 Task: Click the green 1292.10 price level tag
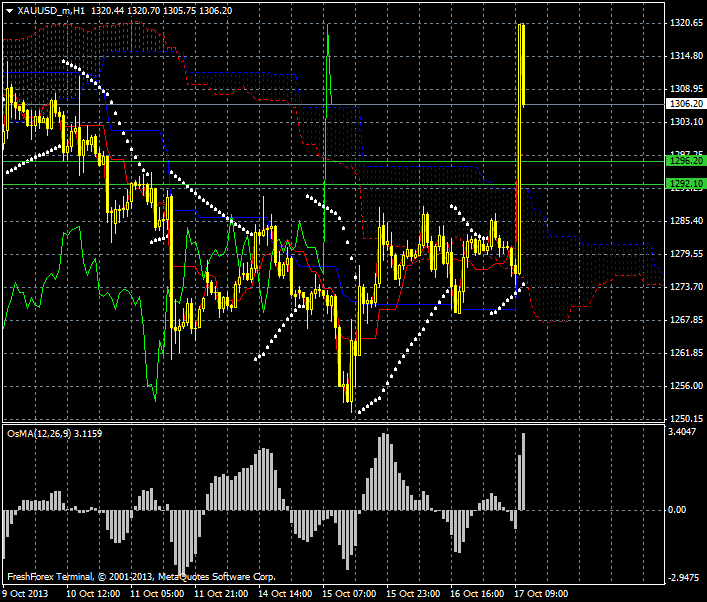point(684,184)
